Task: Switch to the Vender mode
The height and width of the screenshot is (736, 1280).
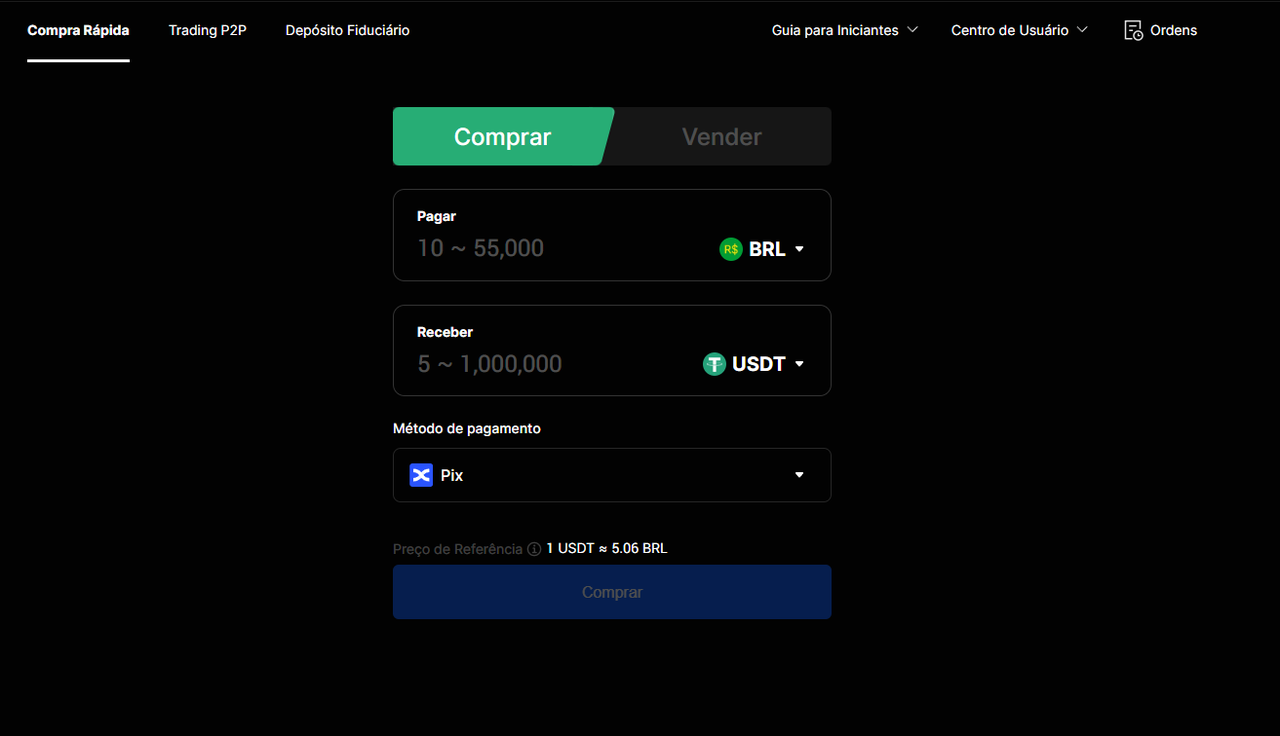Action: (721, 137)
